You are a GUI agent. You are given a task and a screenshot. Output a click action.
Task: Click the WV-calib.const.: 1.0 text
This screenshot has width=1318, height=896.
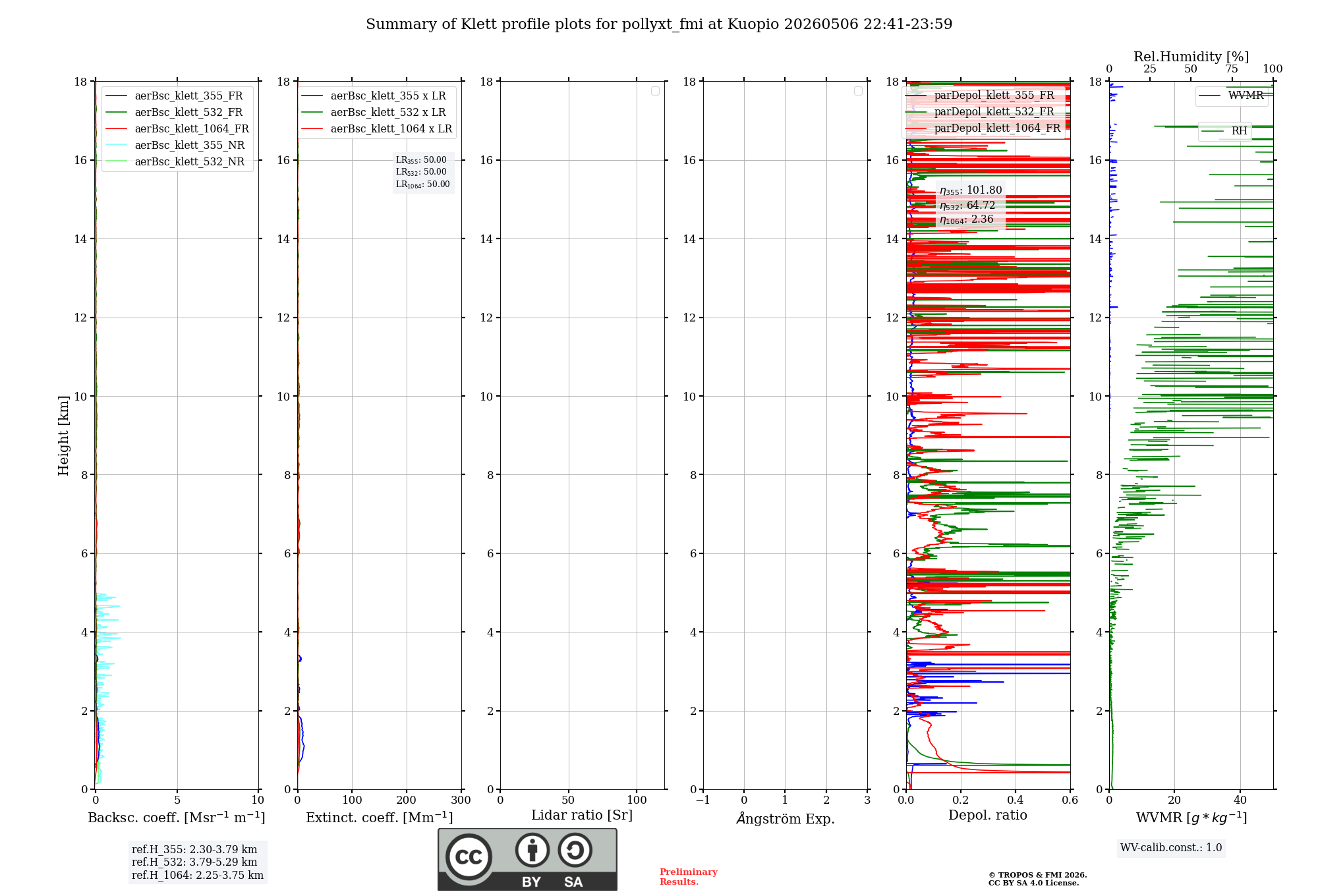point(1171,848)
